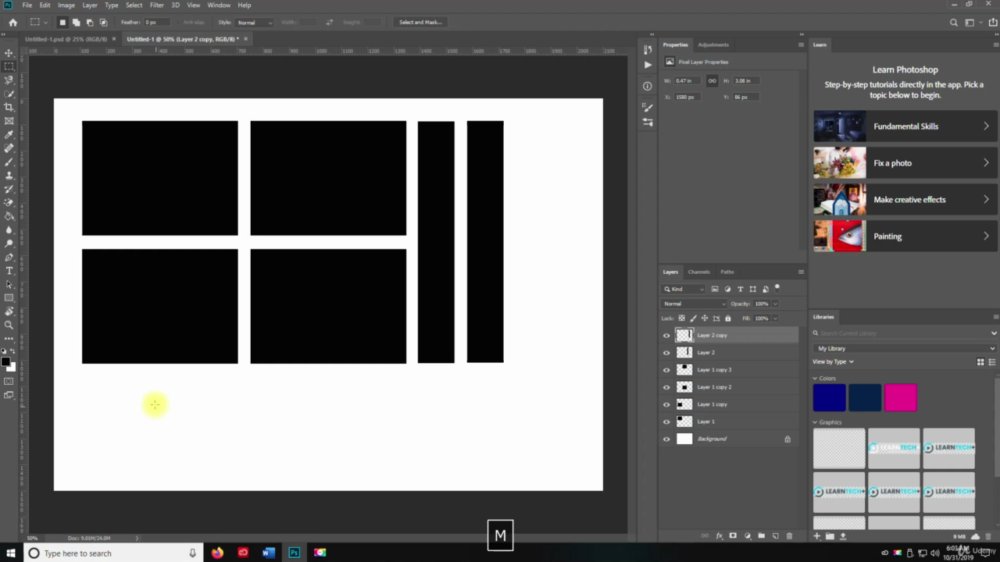The width and height of the screenshot is (1000, 562).
Task: Open the Layer menu
Action: (90, 5)
